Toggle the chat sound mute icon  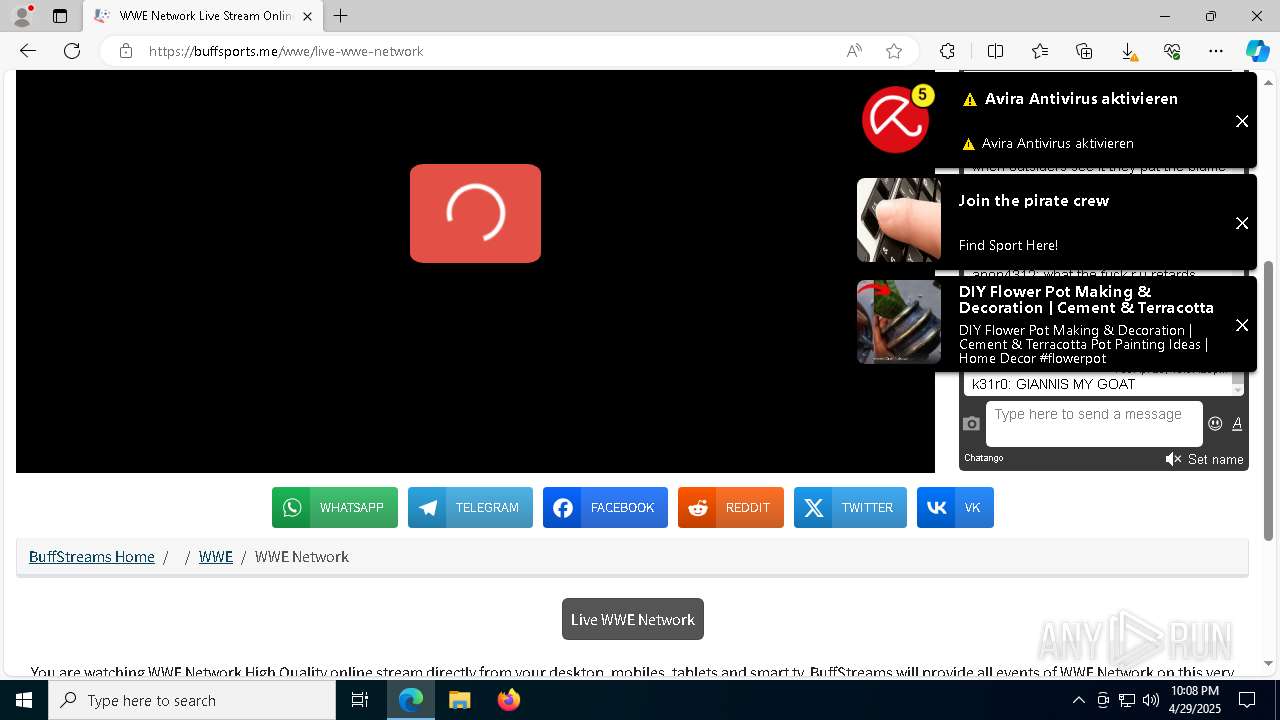pyautogui.click(x=1173, y=459)
